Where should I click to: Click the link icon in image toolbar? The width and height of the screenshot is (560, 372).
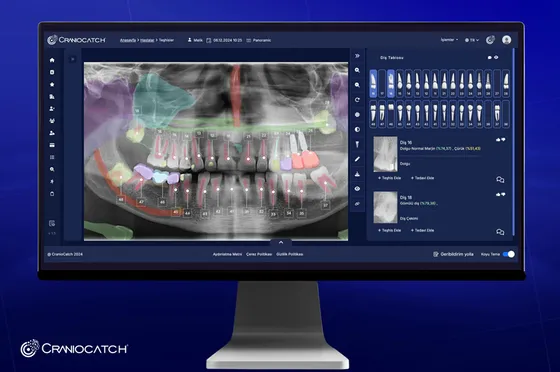tap(357, 203)
